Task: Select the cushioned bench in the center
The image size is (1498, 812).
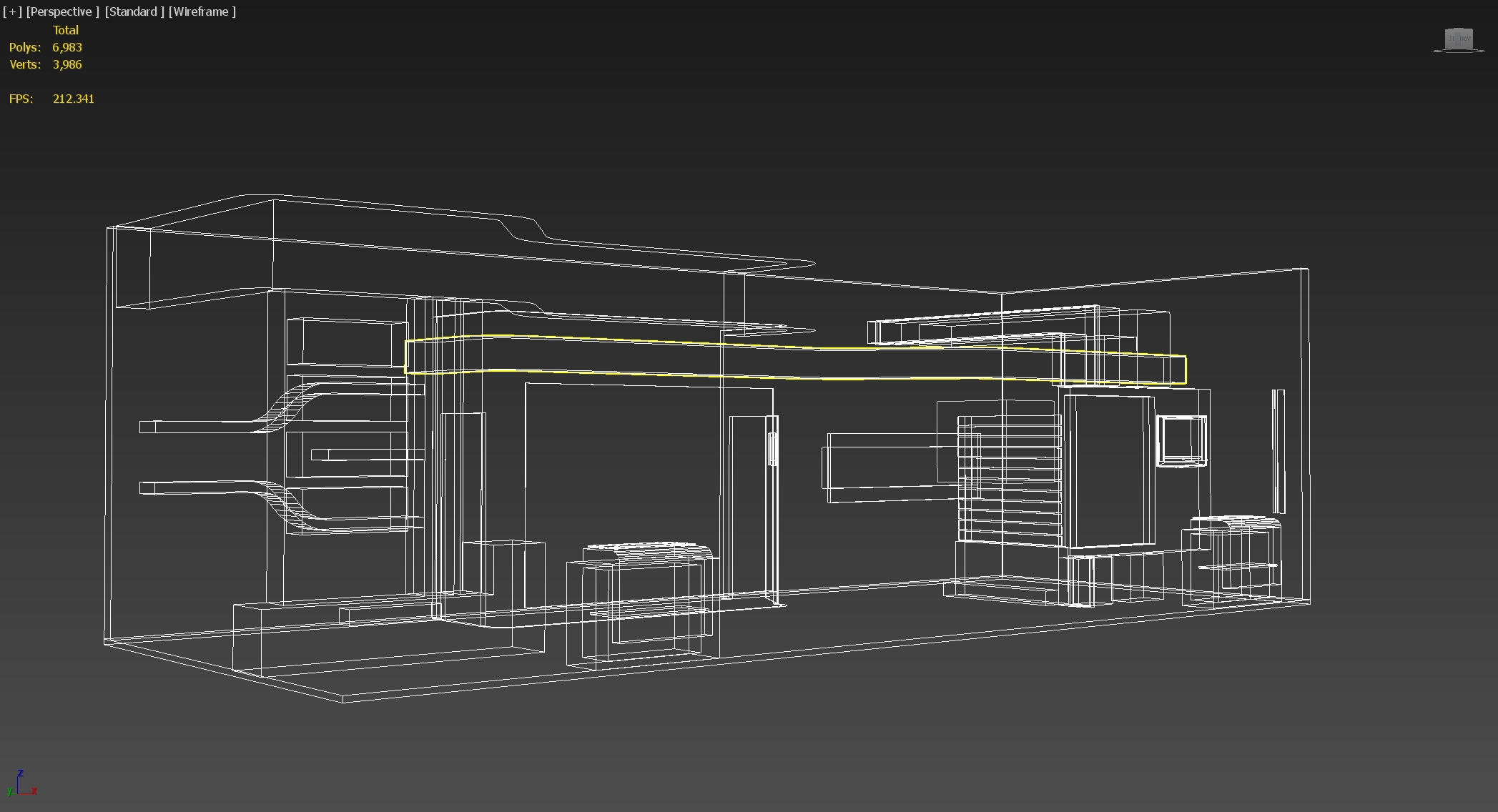Action: [x=647, y=550]
